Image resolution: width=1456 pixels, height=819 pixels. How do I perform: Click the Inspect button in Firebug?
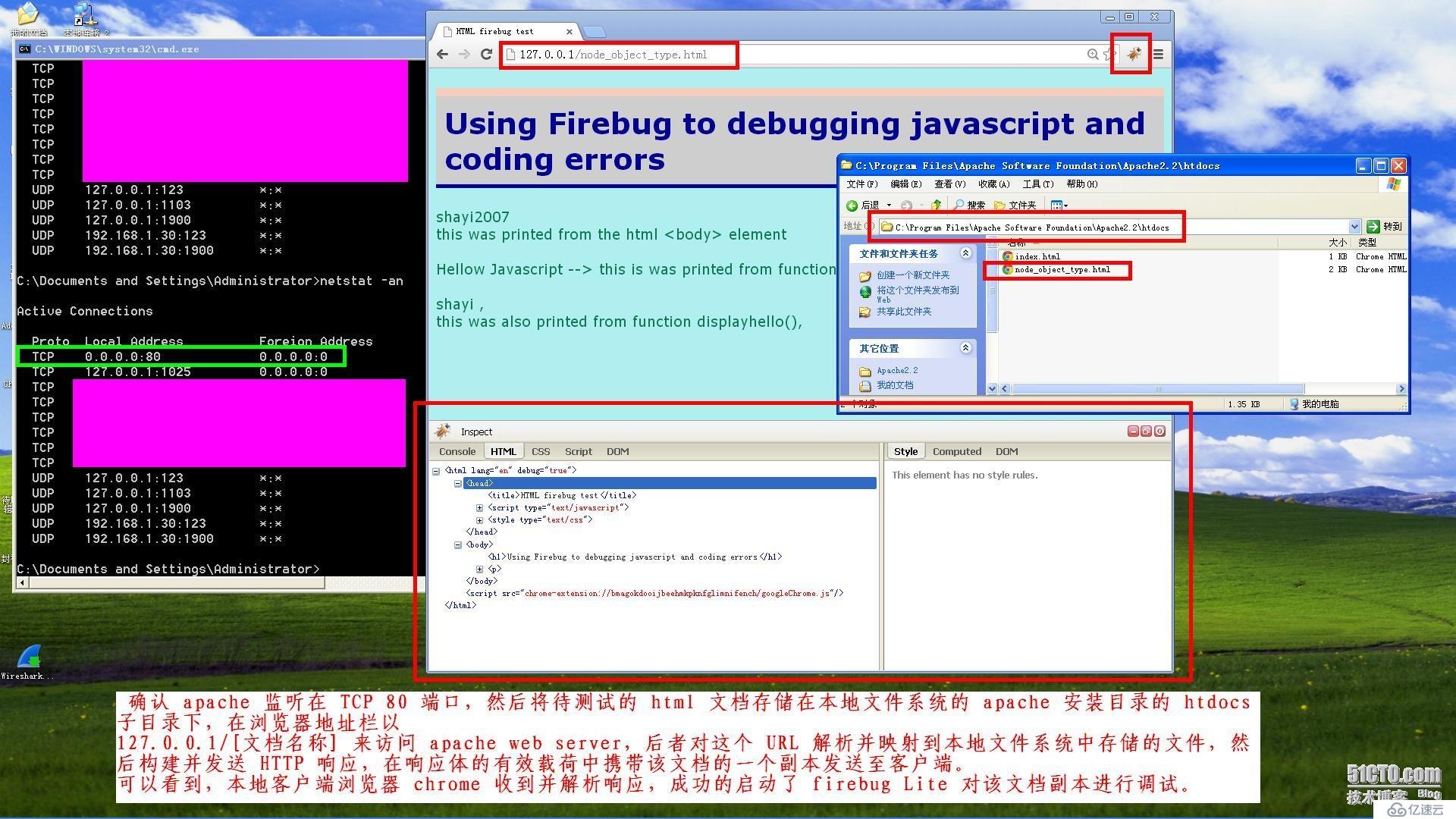[476, 431]
